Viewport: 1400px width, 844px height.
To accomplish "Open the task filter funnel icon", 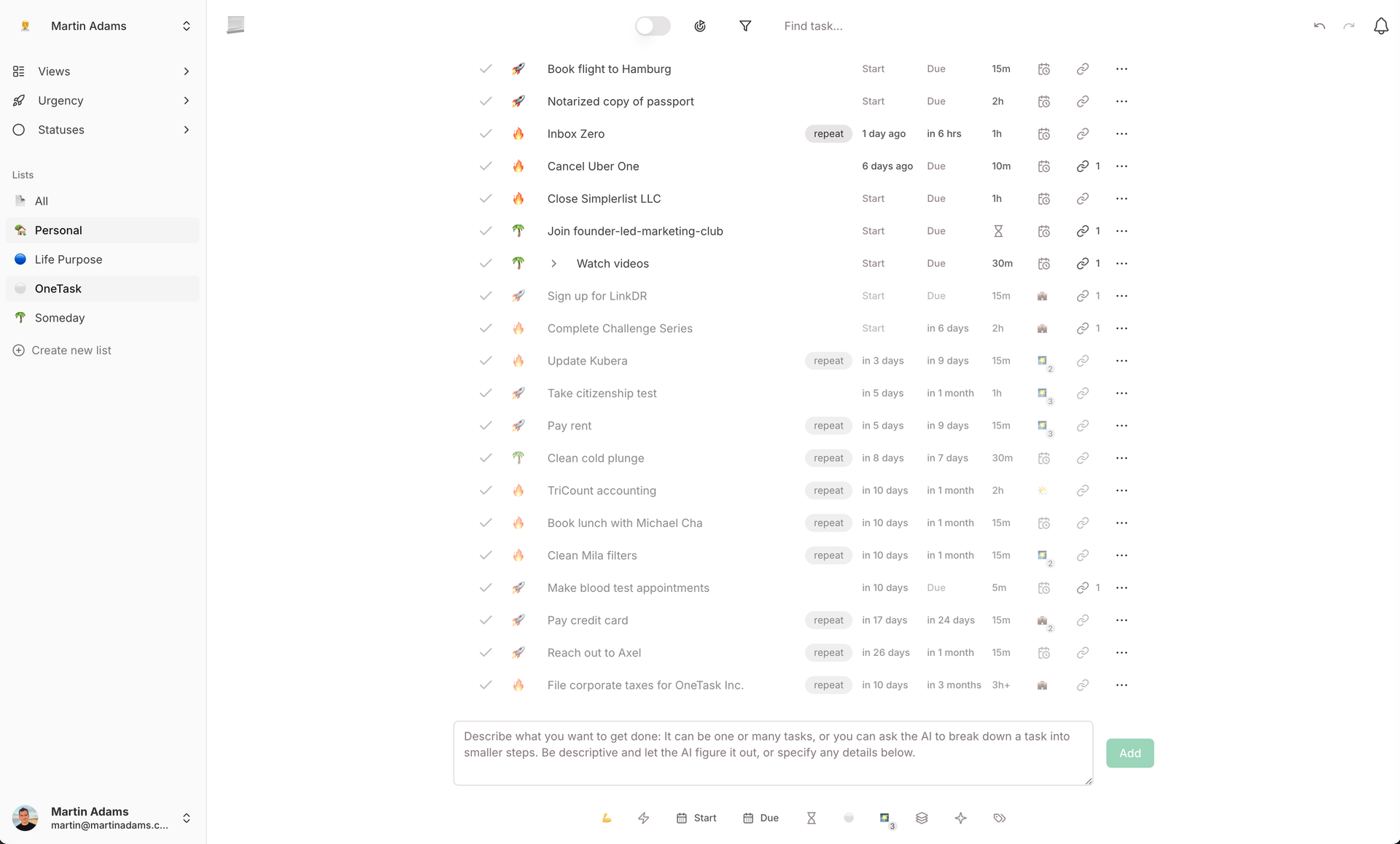I will (x=745, y=26).
